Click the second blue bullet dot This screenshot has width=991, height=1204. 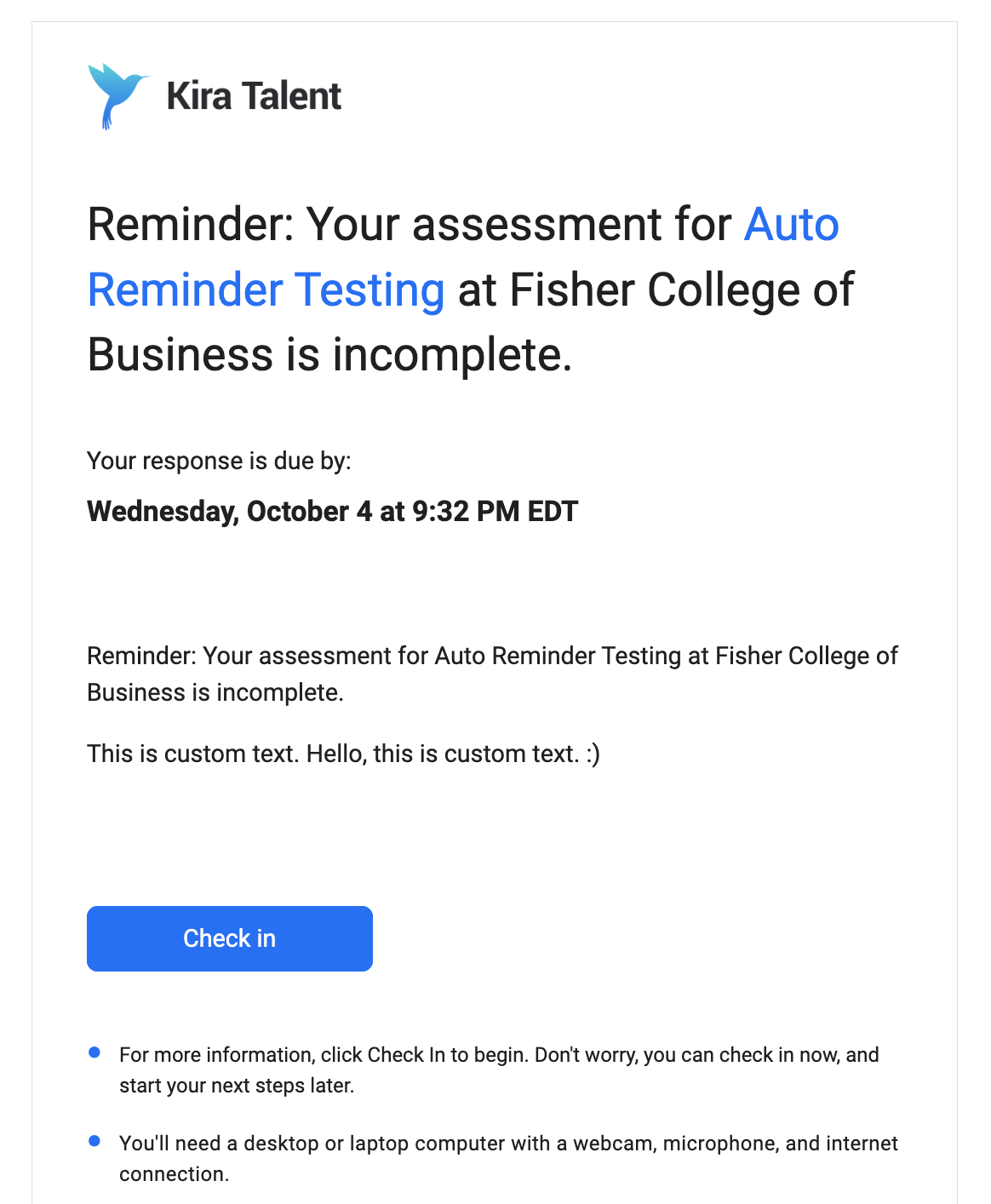(95, 1141)
